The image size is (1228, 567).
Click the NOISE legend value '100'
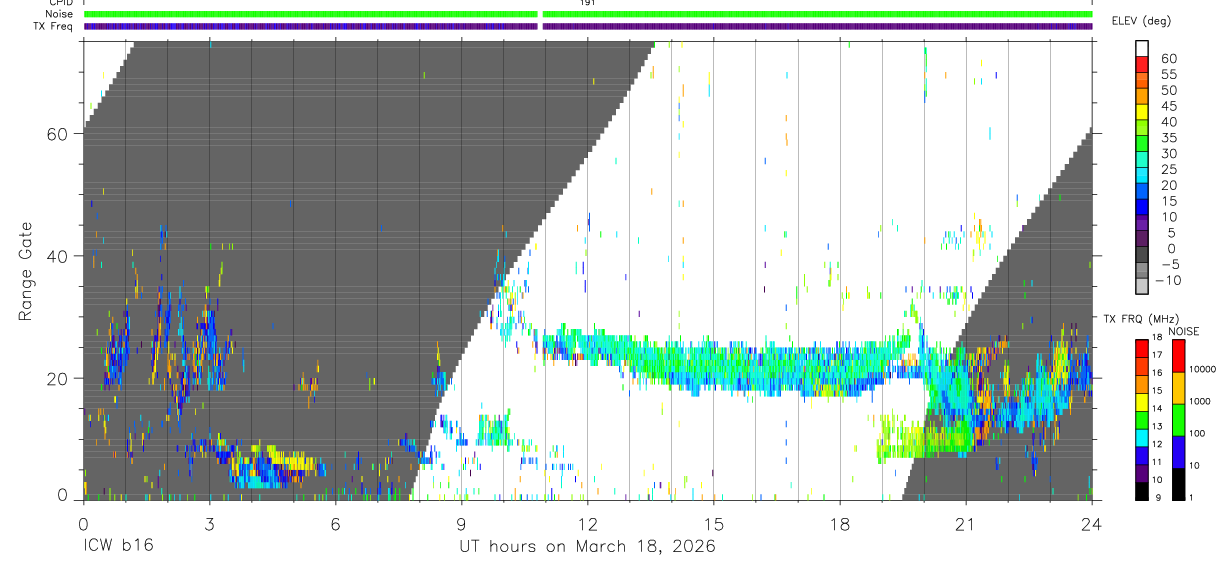click(1197, 435)
